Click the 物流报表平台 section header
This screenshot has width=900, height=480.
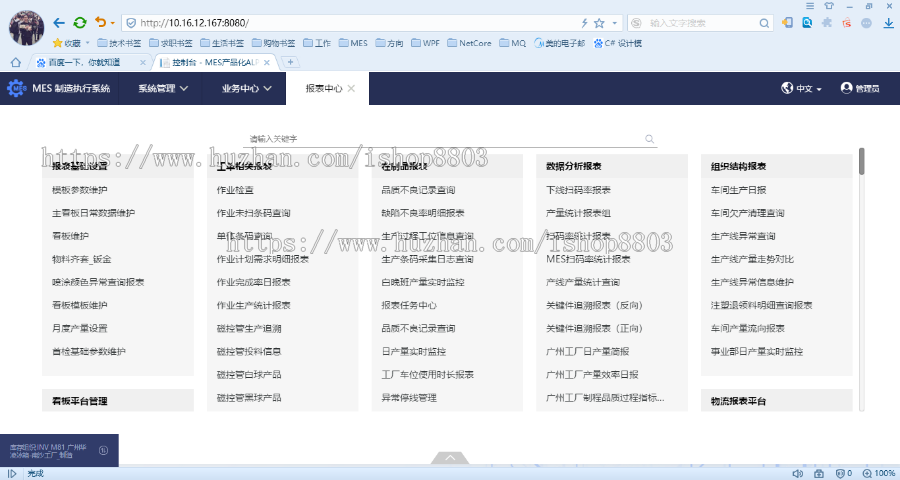[x=777, y=401]
